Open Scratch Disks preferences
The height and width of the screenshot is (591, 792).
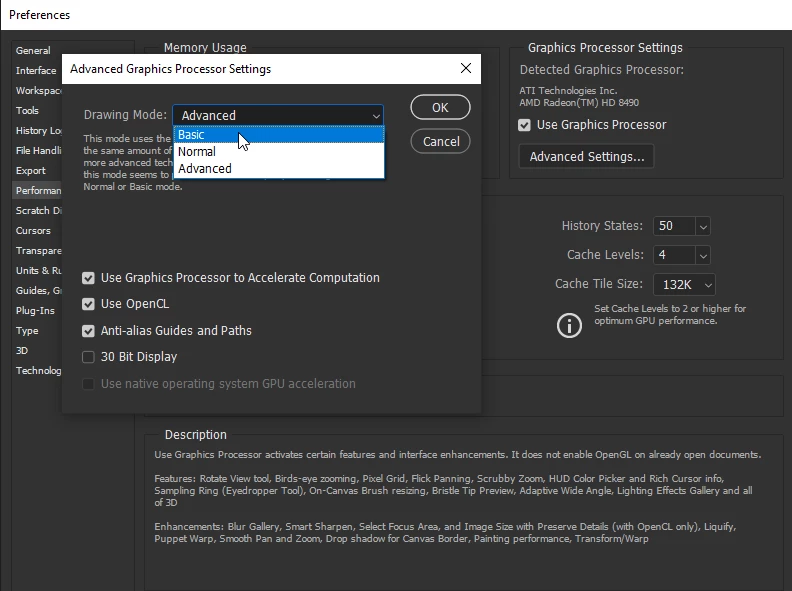pos(38,211)
